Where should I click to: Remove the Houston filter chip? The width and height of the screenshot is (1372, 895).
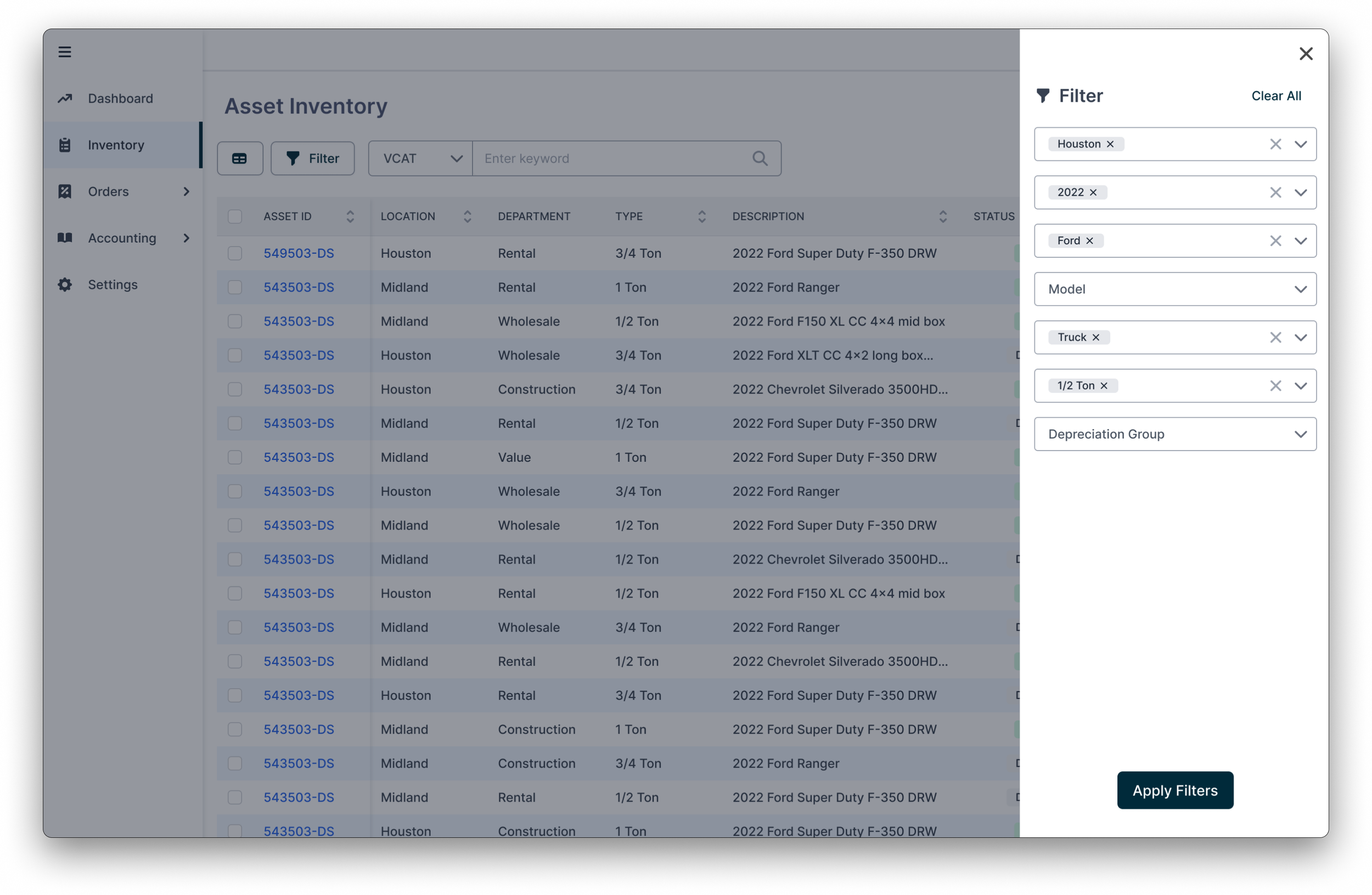coord(1110,144)
